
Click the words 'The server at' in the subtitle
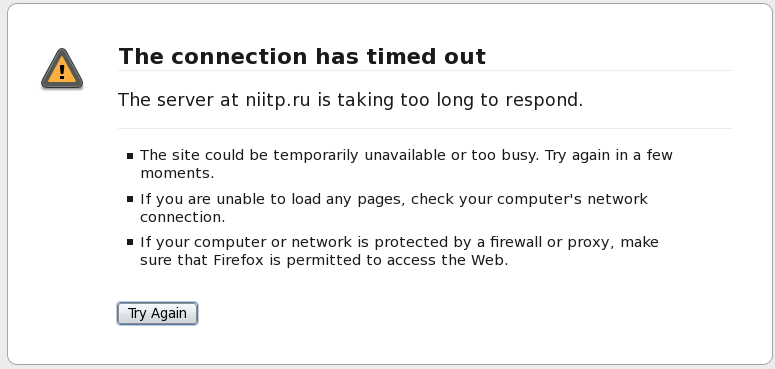(x=179, y=100)
